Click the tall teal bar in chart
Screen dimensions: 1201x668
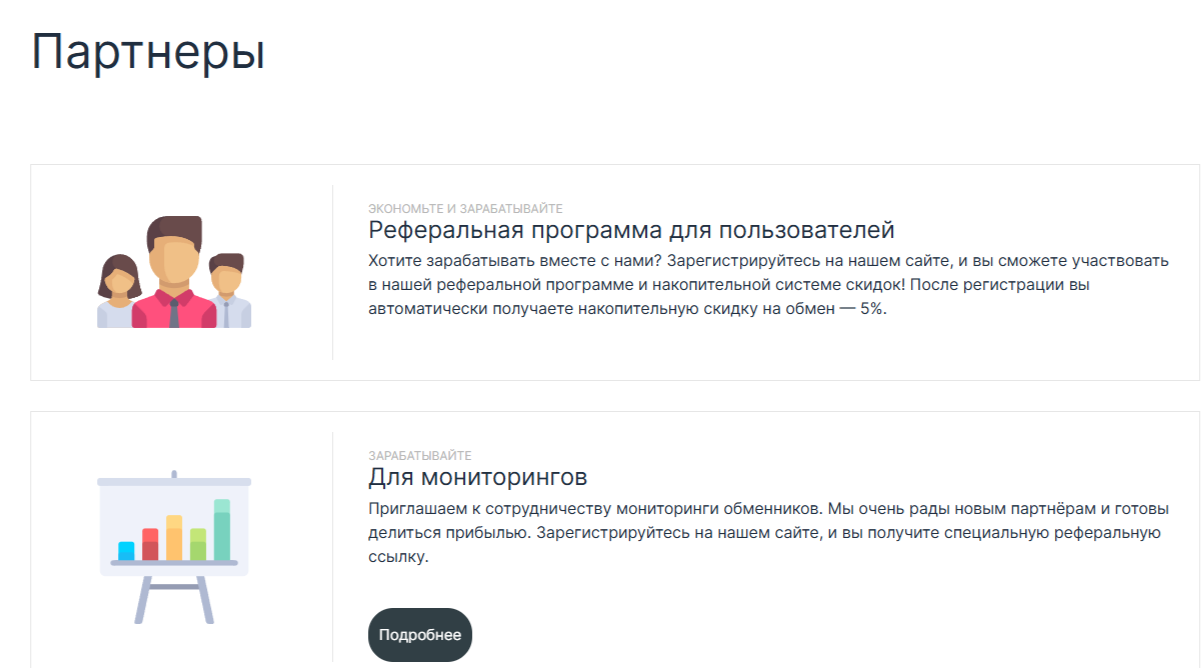(x=222, y=530)
